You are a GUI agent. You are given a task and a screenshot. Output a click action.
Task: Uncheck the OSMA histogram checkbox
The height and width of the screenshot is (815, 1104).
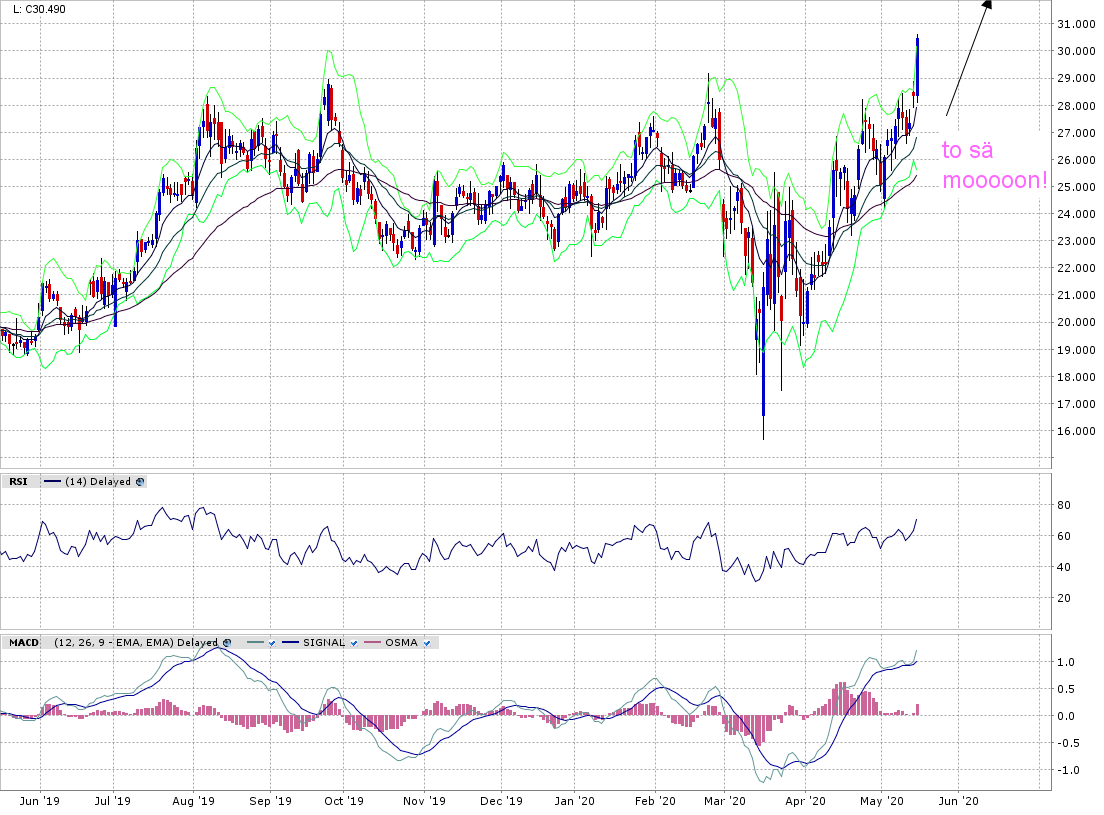(x=429, y=642)
